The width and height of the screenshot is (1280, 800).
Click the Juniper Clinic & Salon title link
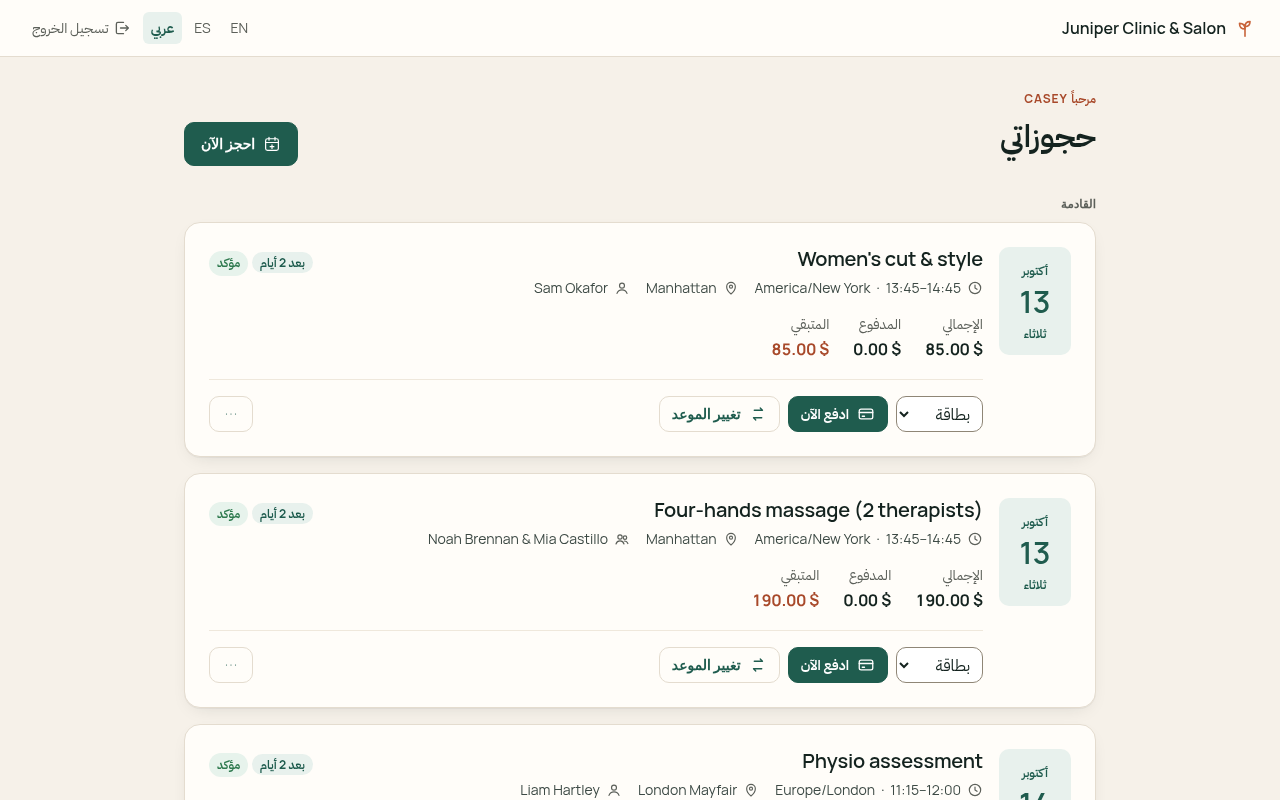[1144, 28]
